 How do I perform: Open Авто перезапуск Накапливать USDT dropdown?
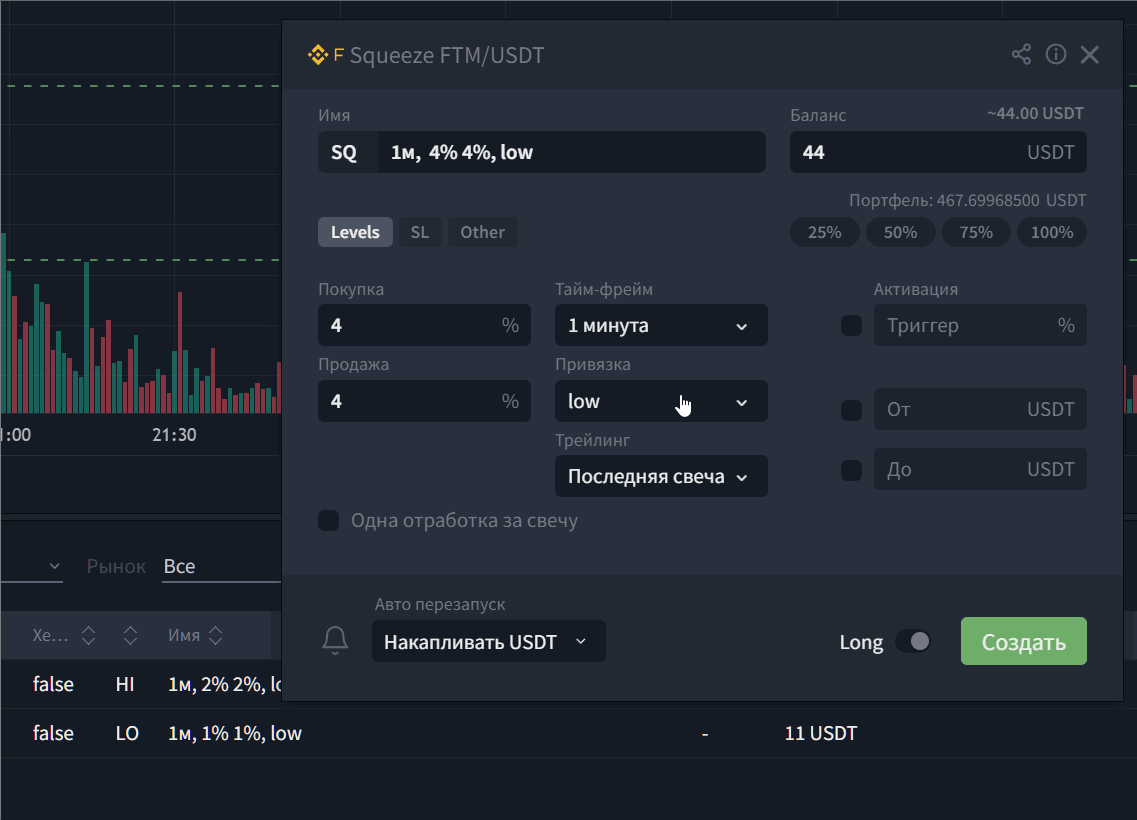point(488,642)
